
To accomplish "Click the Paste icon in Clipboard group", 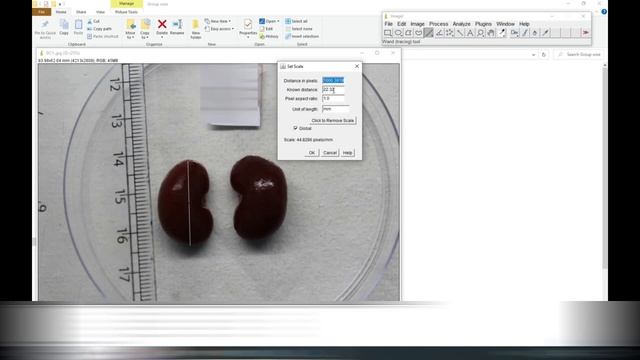I will [78, 24].
